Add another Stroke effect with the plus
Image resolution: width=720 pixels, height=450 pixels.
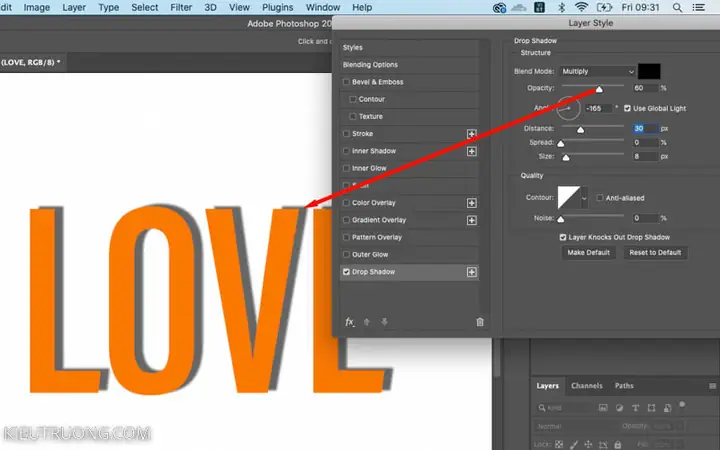pos(472,134)
